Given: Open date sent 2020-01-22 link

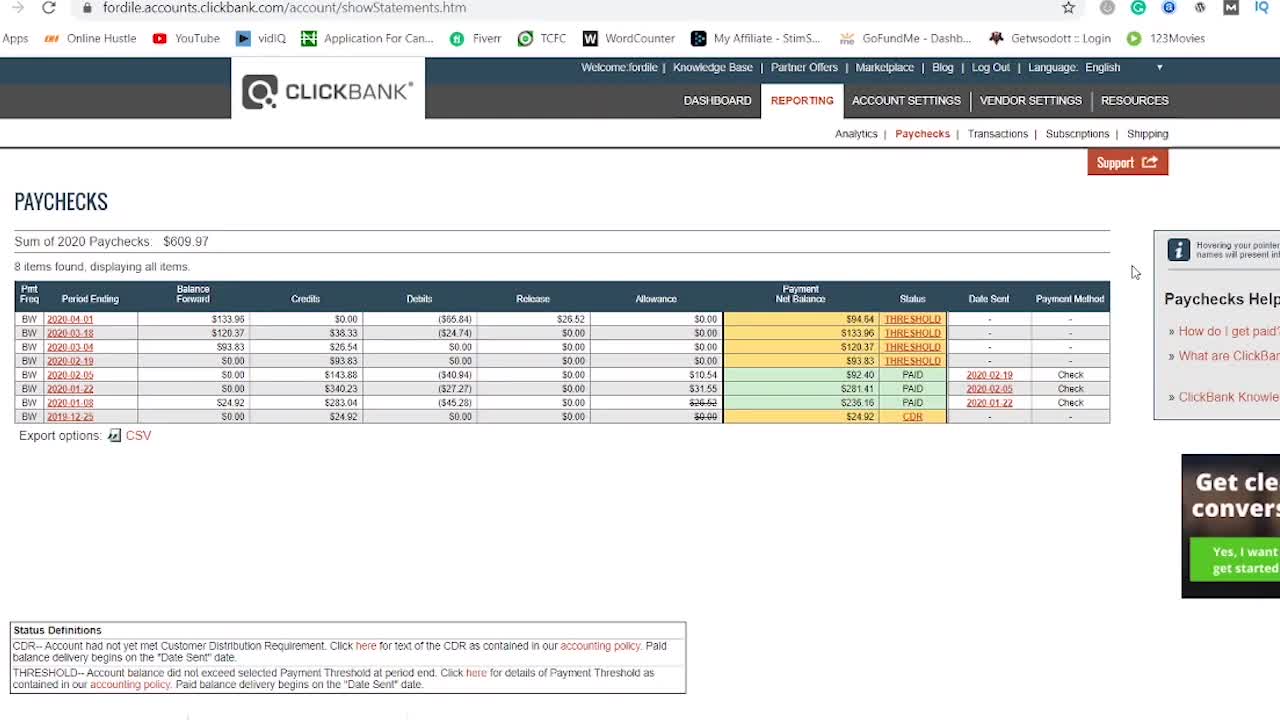Looking at the screenshot, I should 989,403.
